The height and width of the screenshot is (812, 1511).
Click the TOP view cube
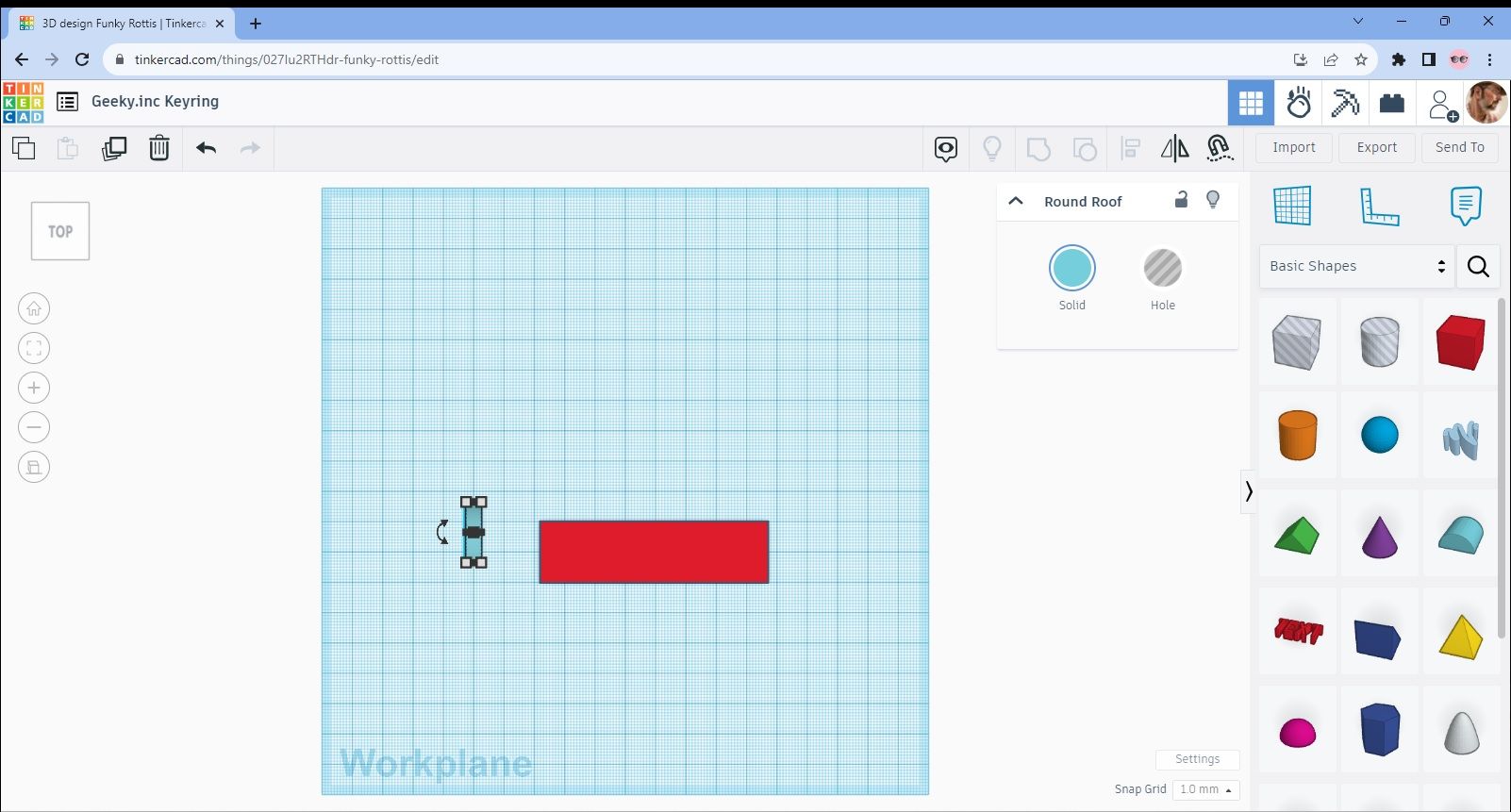[60, 231]
